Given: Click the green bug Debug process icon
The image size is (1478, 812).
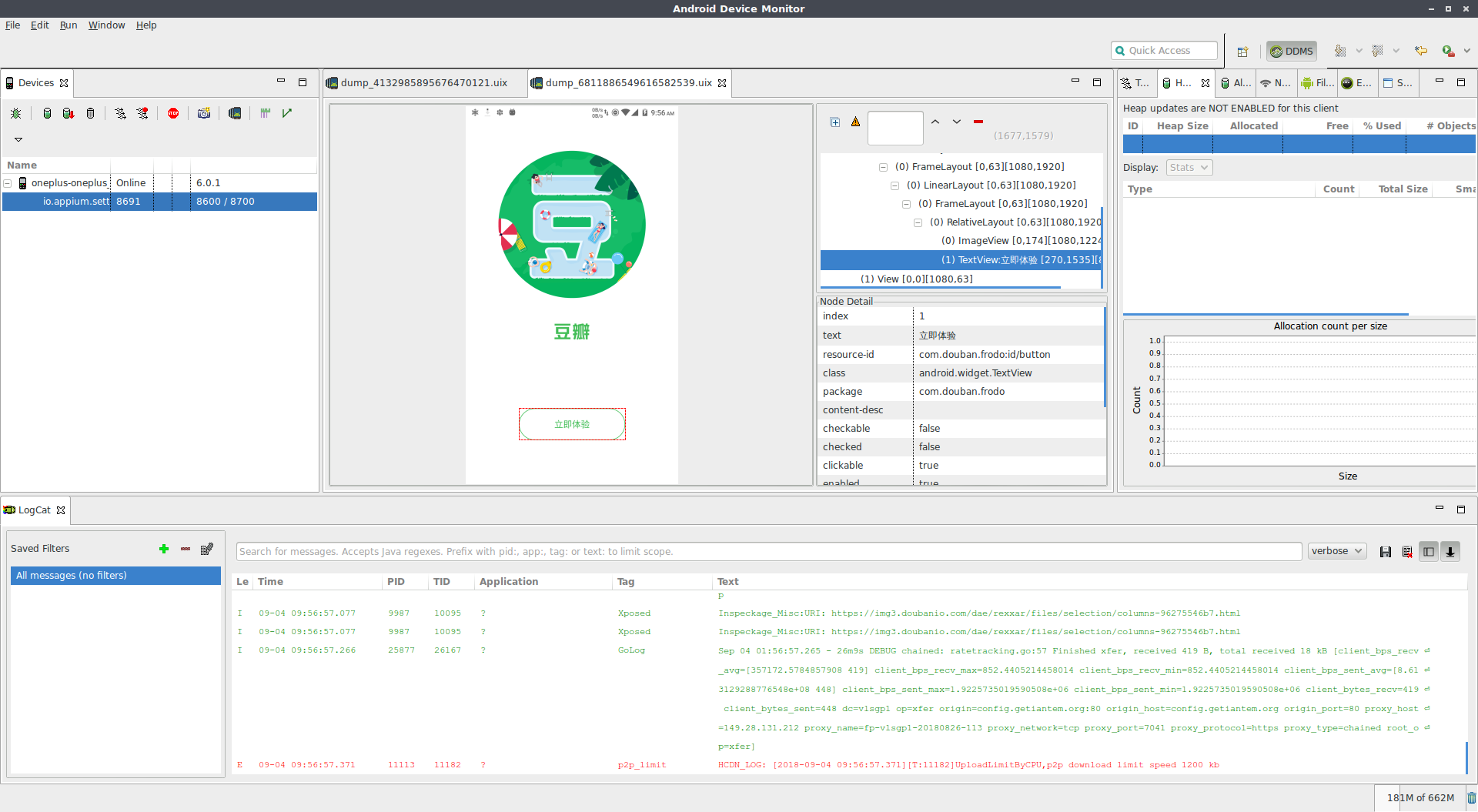Looking at the screenshot, I should point(15,113).
